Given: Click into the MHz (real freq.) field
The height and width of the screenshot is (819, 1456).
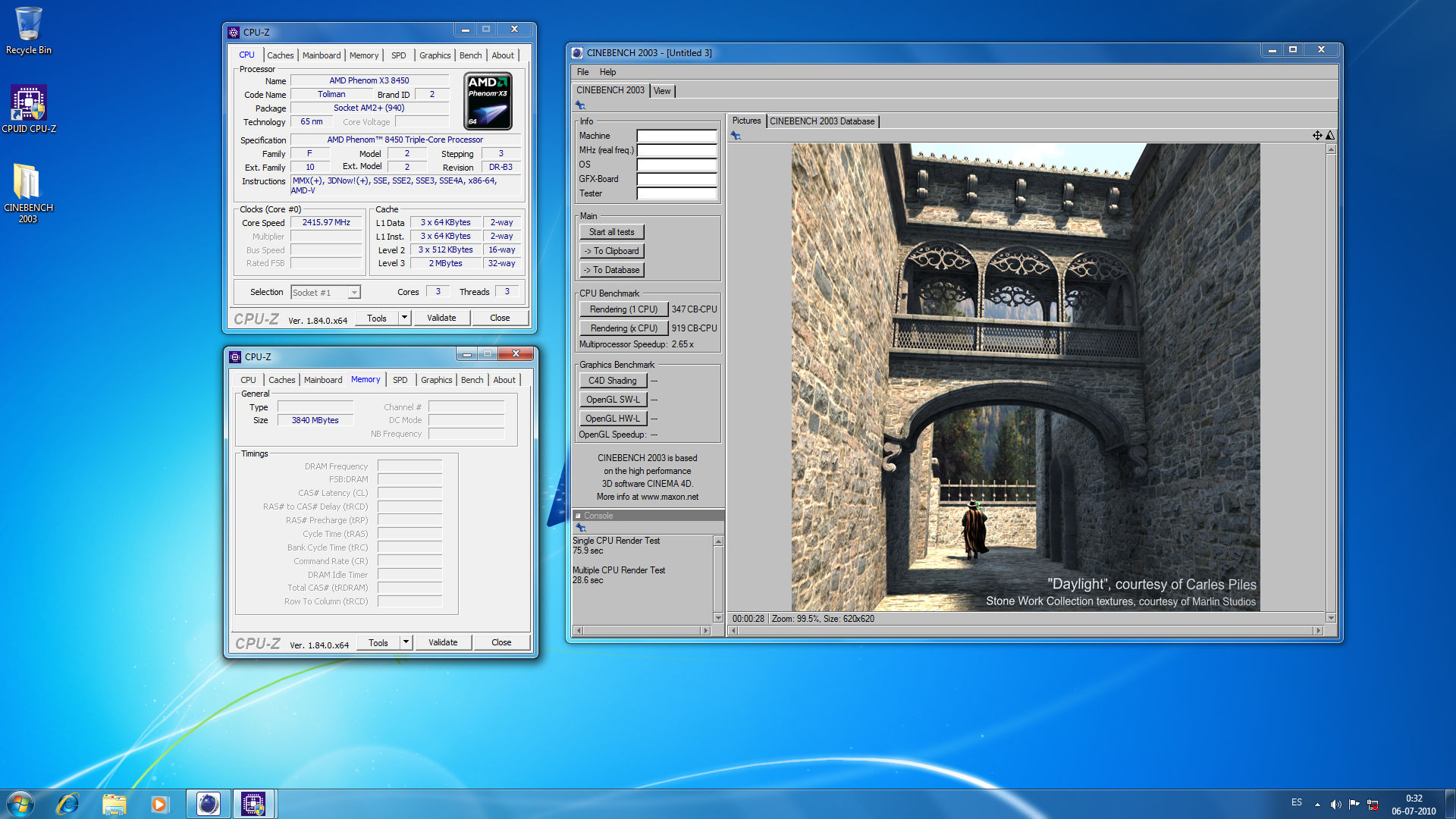Looking at the screenshot, I should click(676, 150).
